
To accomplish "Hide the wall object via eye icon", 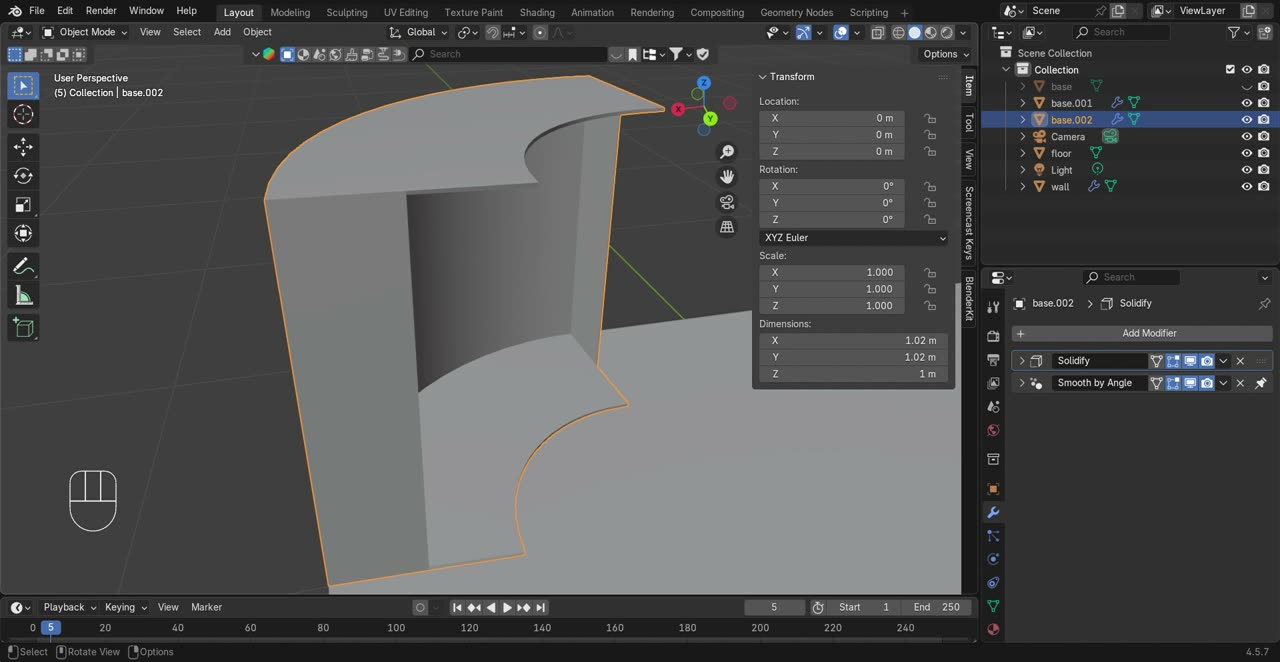I will 1247,187.
